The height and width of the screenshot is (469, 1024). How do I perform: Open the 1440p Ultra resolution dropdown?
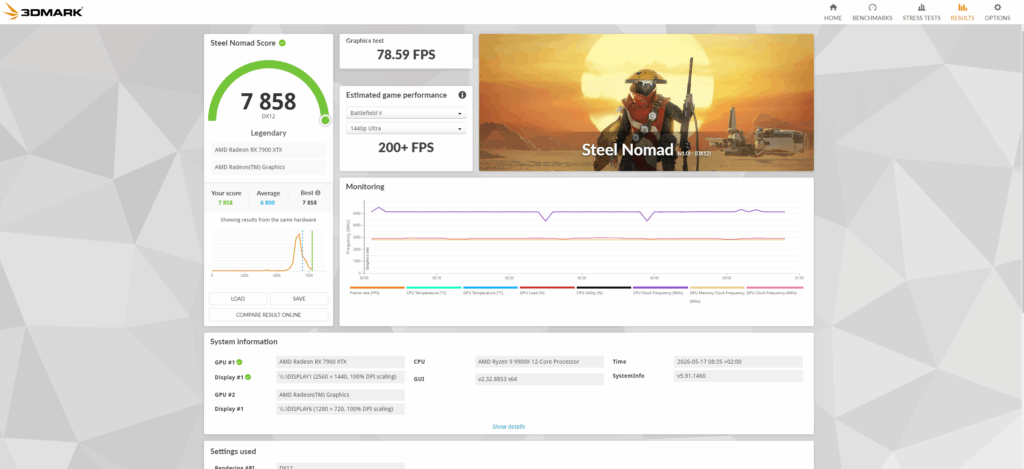pos(406,129)
